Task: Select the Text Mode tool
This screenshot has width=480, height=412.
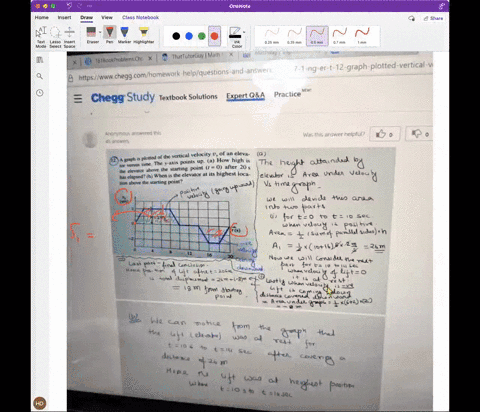Action: click(x=41, y=37)
